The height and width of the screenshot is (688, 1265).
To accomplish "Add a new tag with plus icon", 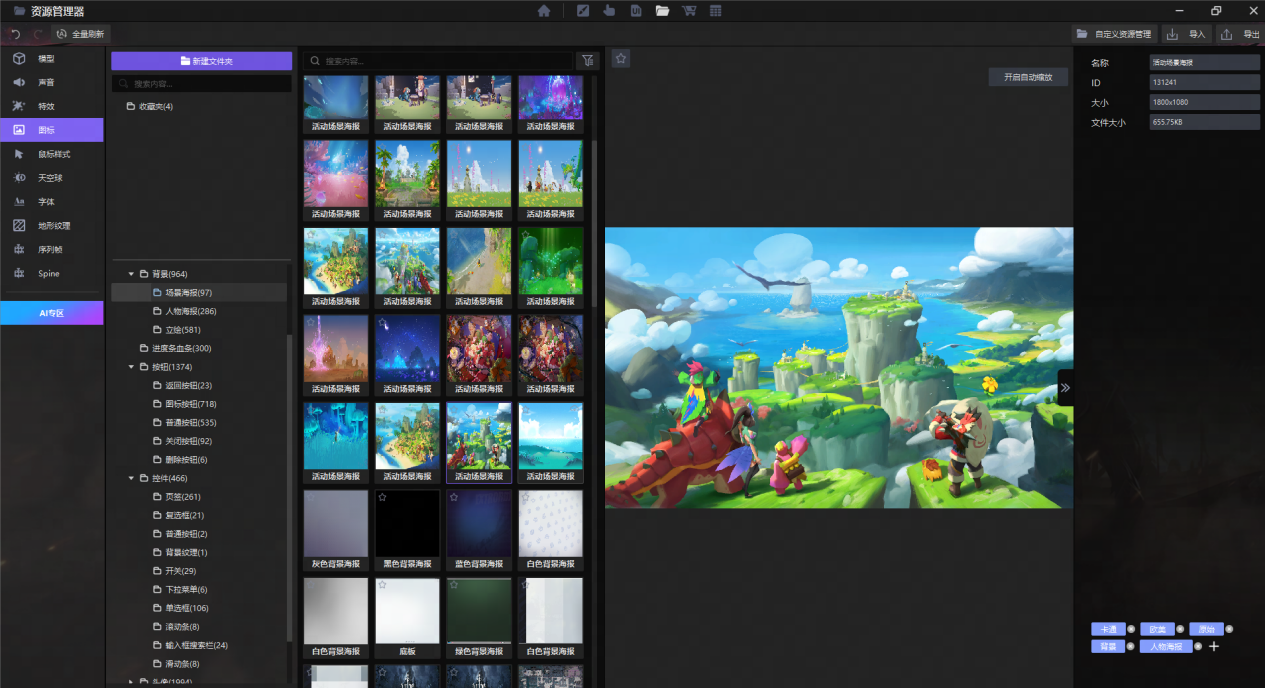I will pyautogui.click(x=1214, y=647).
